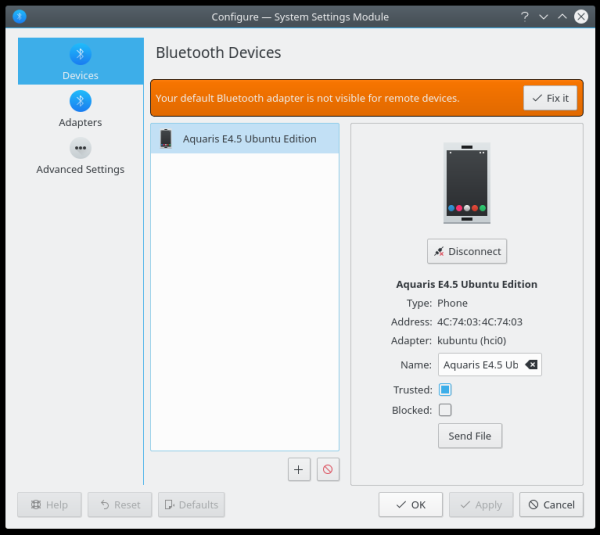Screen dimensions: 600x535
Task: Maximize window with up chevron in titlebar
Action: point(562,16)
